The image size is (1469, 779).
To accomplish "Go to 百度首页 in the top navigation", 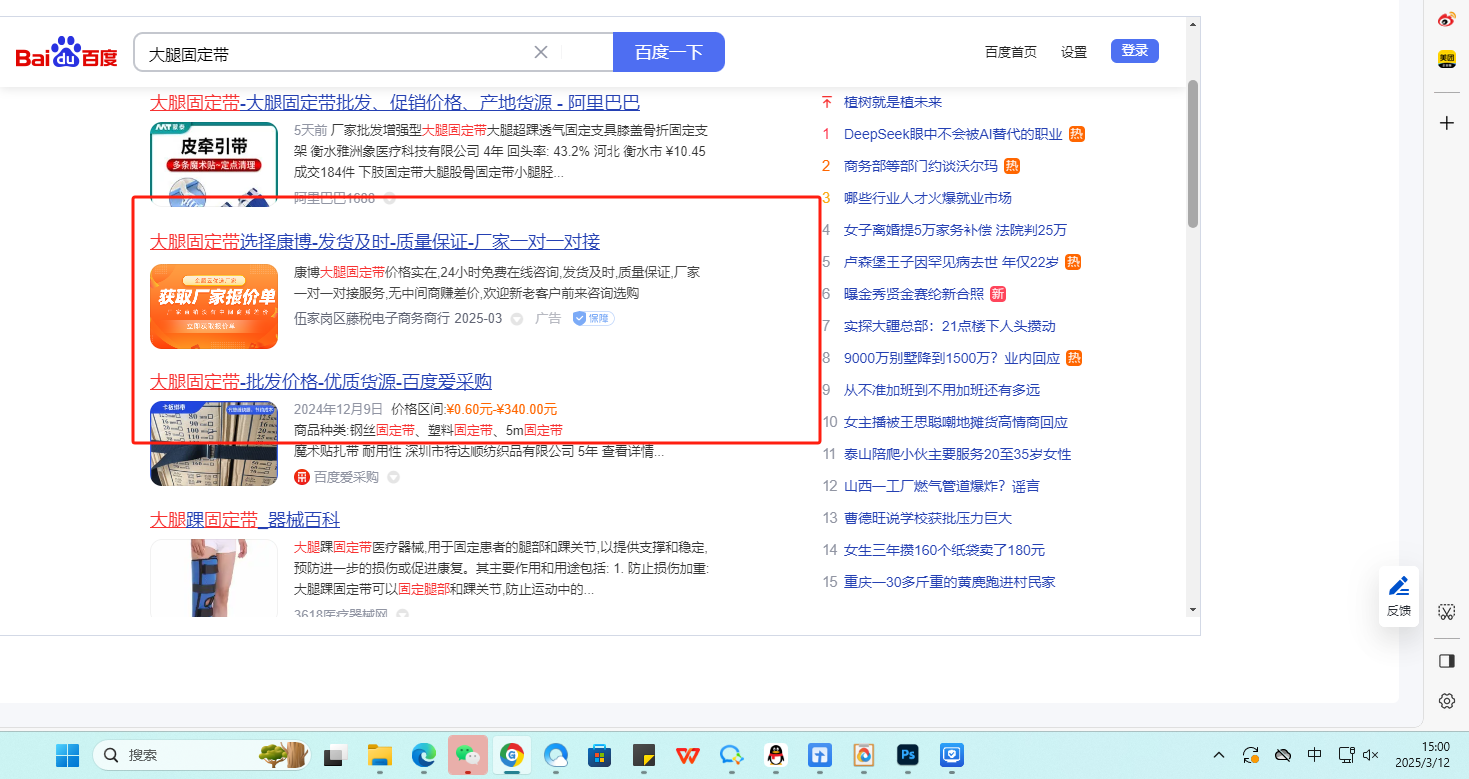I will tap(1010, 52).
